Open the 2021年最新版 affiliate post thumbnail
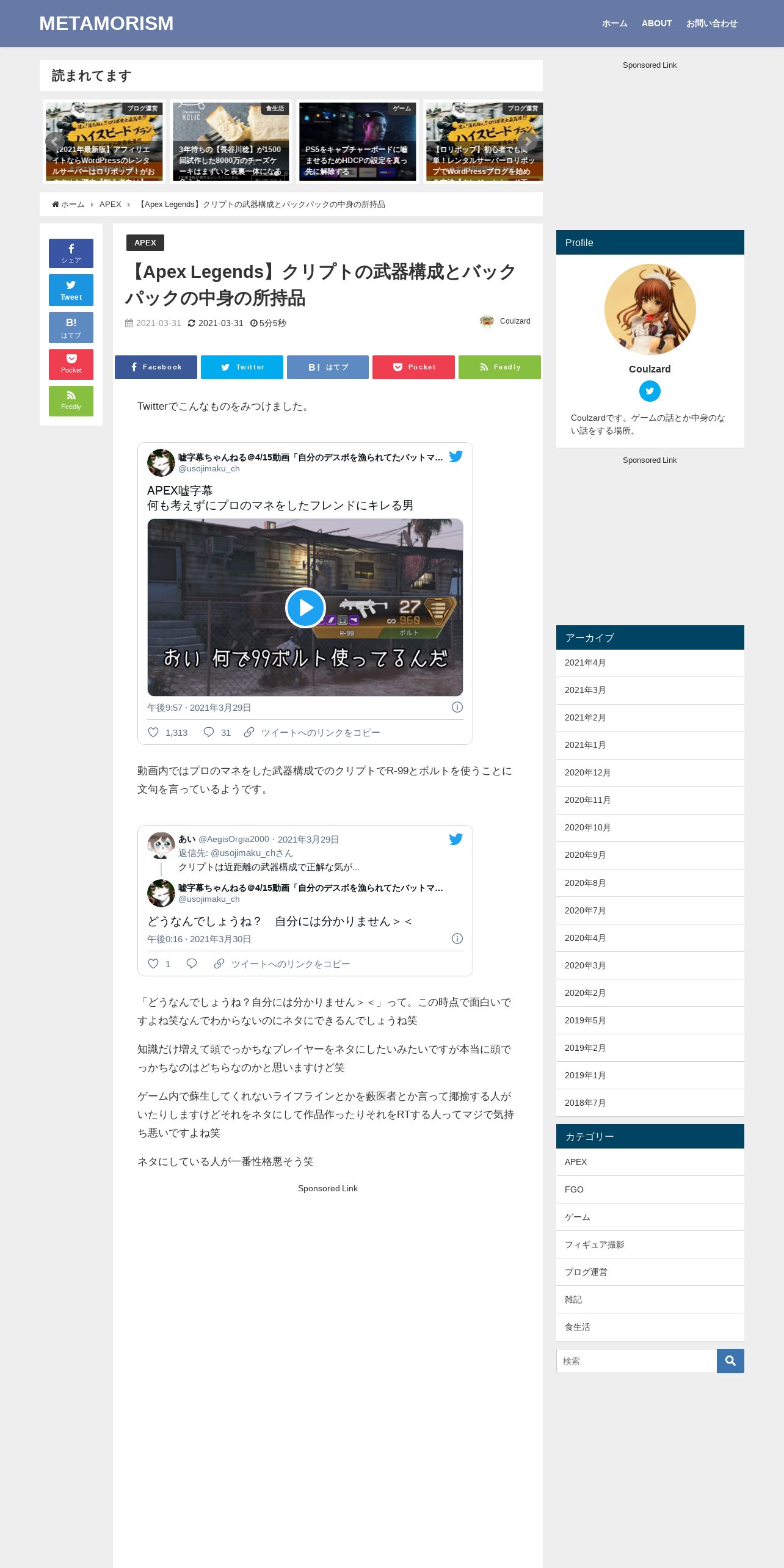Viewport: 784px width, 1568px height. pyautogui.click(x=104, y=142)
